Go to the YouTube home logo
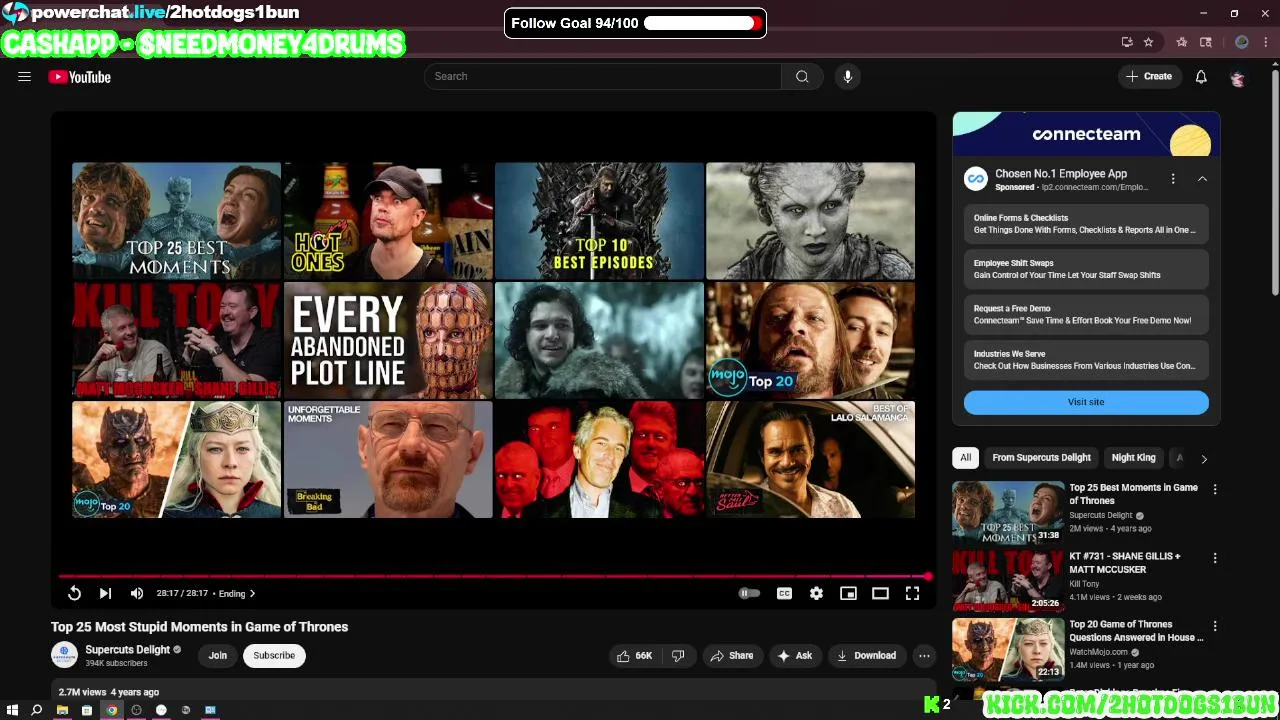This screenshot has height=720, width=1280. click(x=79, y=77)
